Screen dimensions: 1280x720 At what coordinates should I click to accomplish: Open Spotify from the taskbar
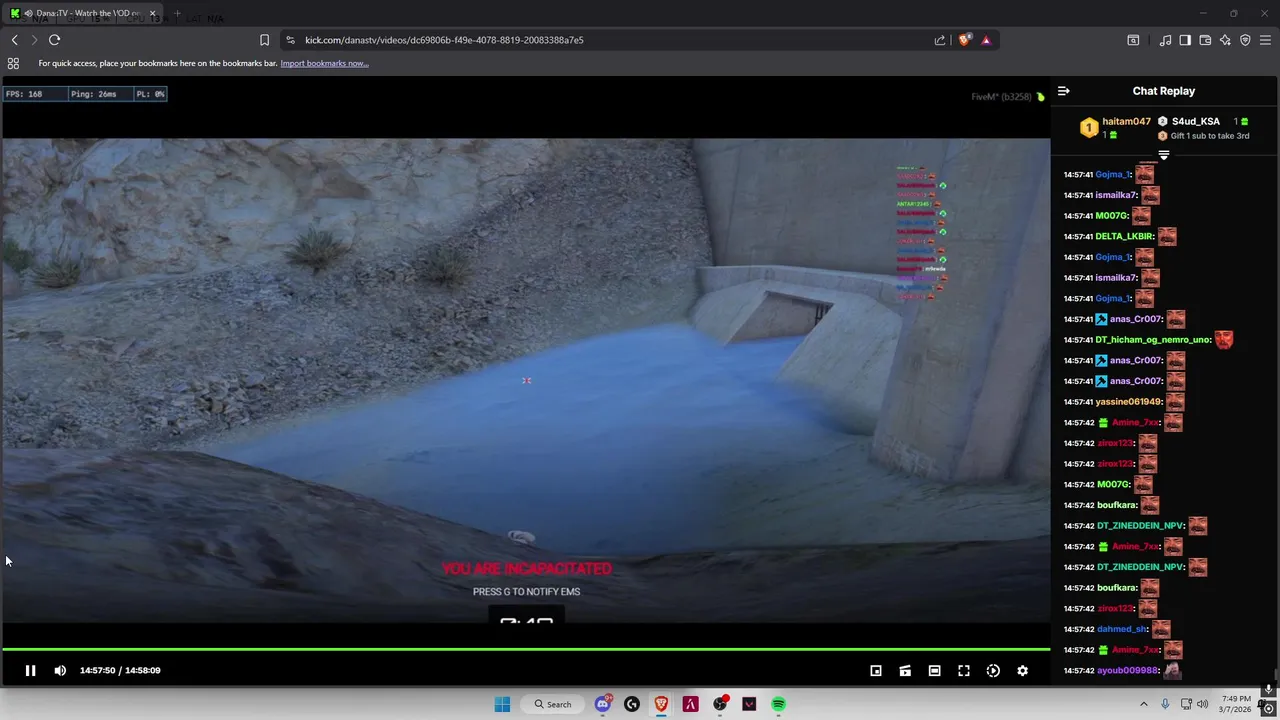click(x=778, y=704)
